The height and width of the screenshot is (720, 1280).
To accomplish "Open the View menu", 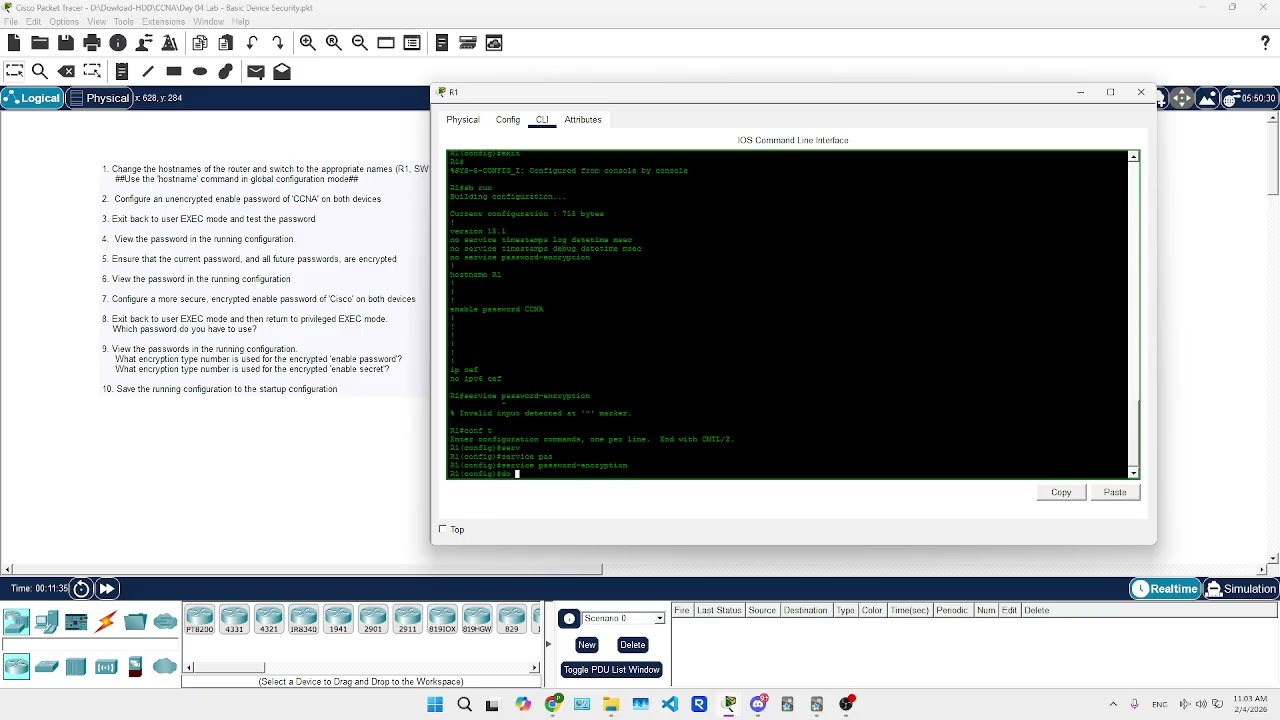I will 96,21.
